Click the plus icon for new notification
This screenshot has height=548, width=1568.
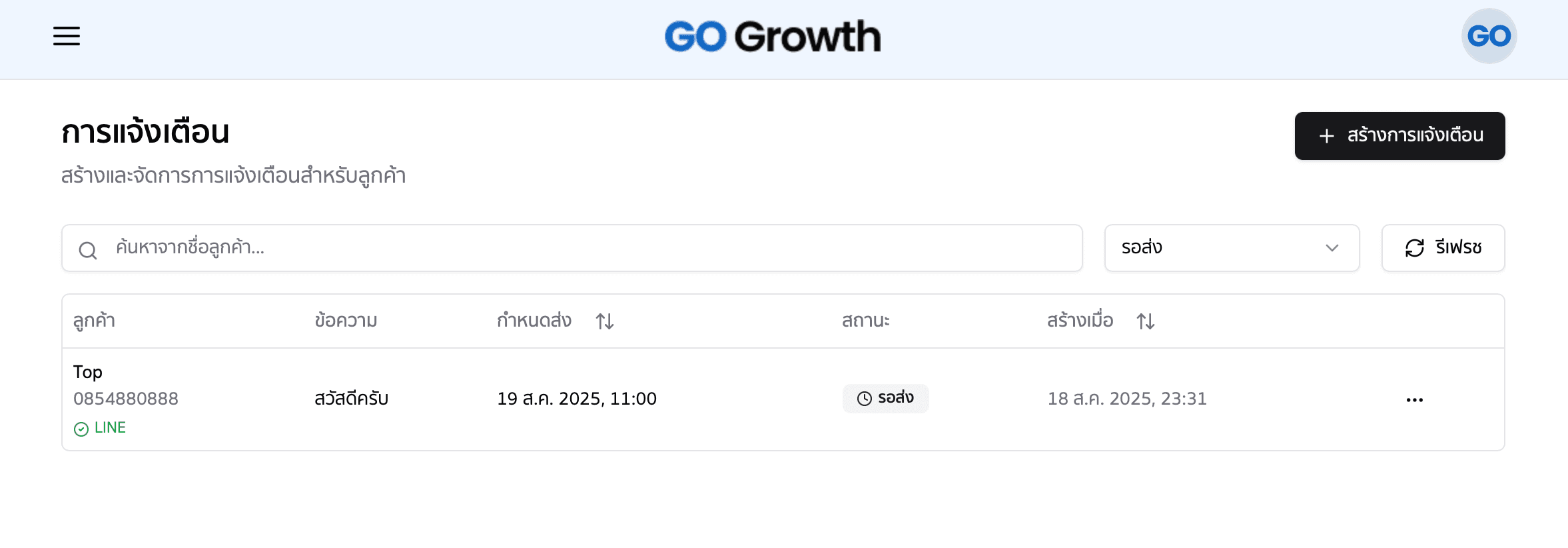point(1326,136)
